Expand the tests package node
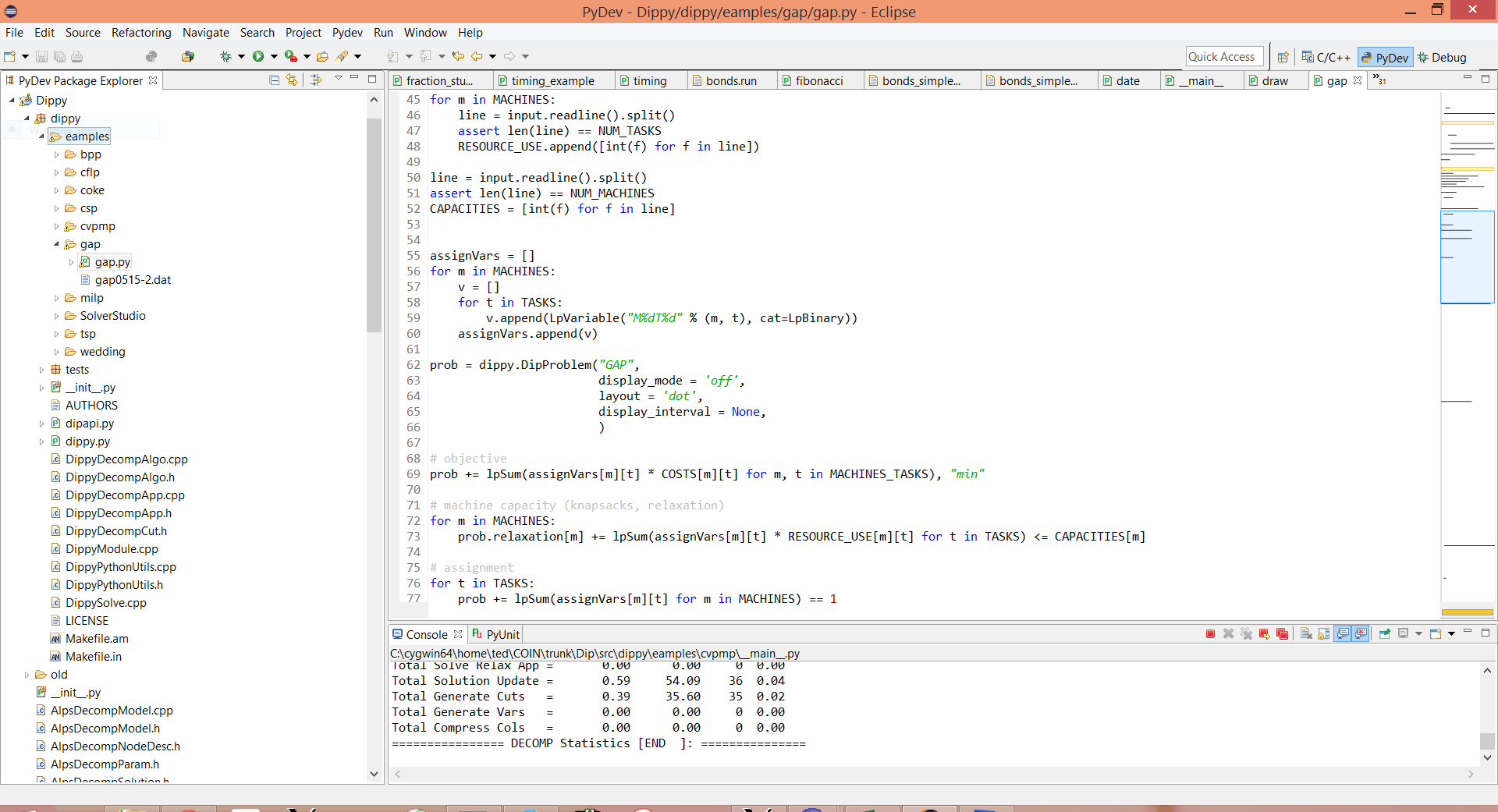The width and height of the screenshot is (1498, 812). pos(41,370)
